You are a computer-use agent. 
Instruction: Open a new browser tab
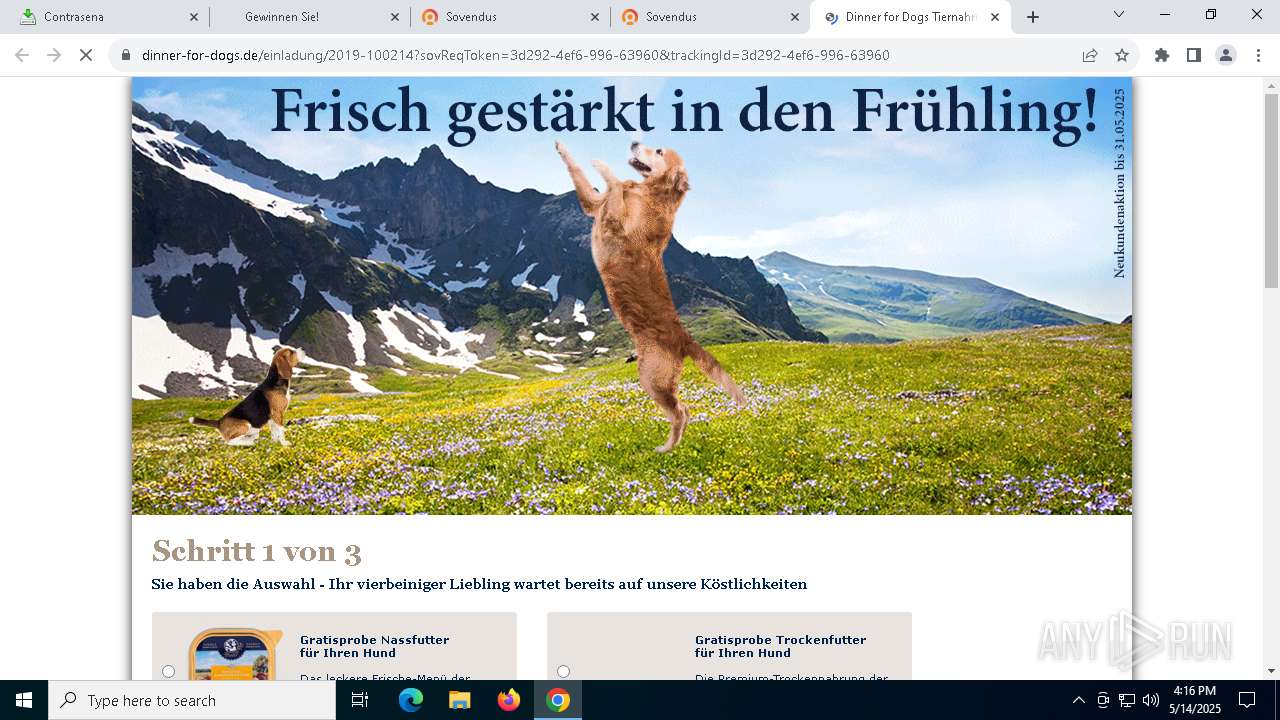[1033, 17]
